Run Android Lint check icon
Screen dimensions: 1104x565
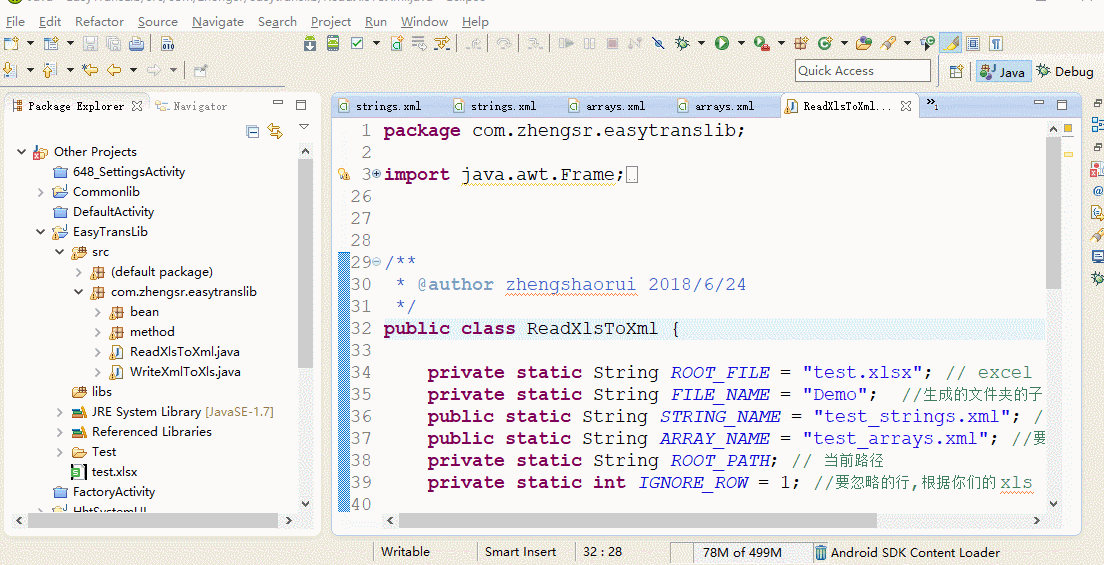click(x=357, y=44)
